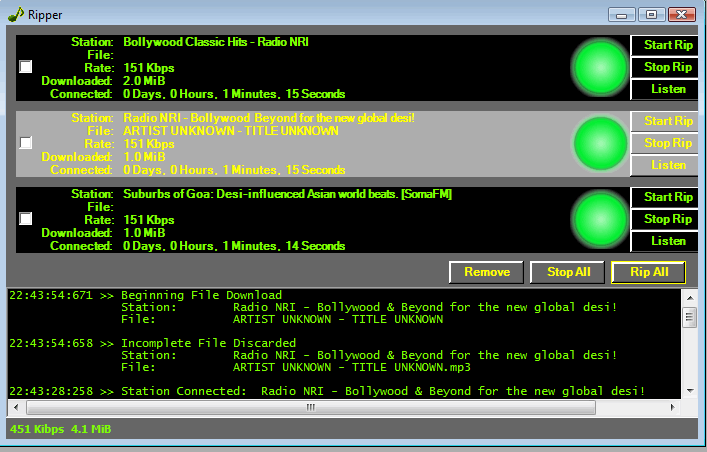Stop Rip for Suburbs of Goa station
707x452 pixels.
coord(665,219)
